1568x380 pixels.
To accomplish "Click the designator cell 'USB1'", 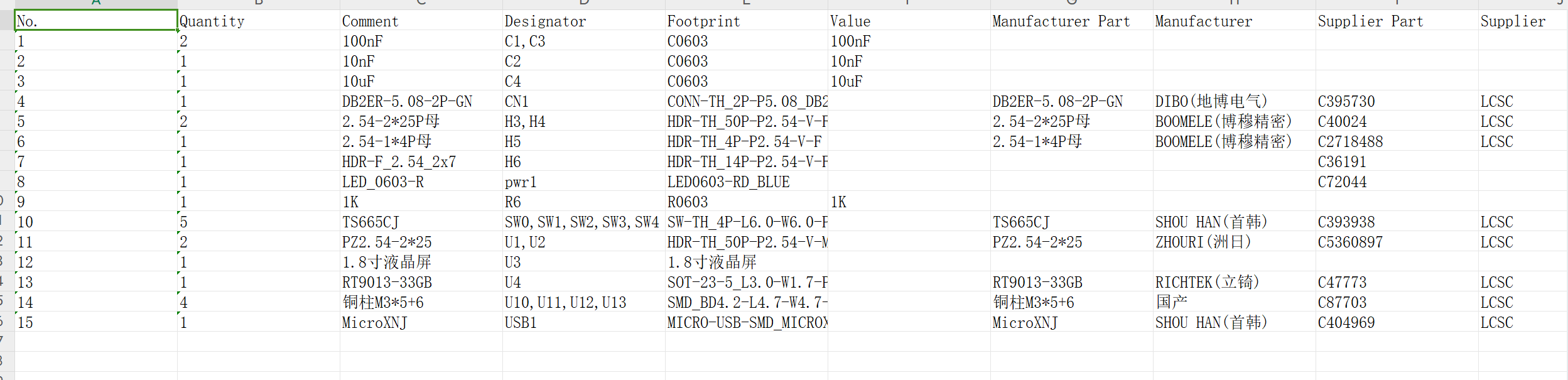I will 521,323.
